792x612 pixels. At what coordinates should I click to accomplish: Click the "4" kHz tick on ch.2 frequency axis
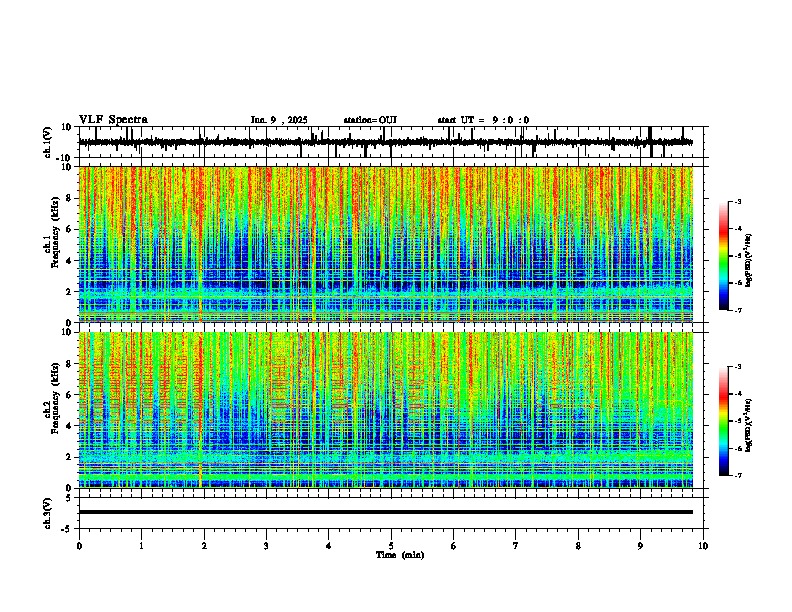(69, 426)
